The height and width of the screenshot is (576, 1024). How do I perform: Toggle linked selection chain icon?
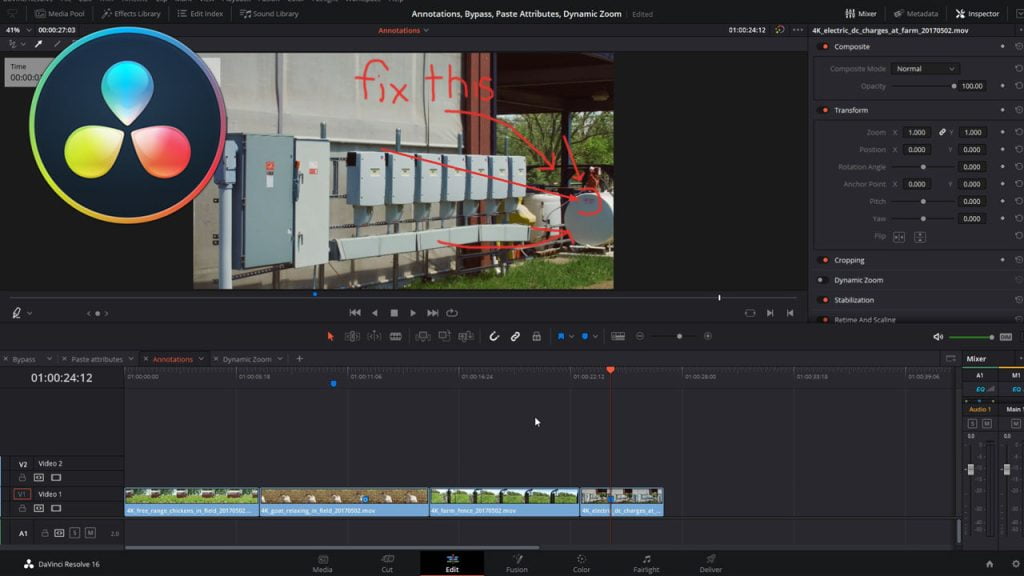[x=514, y=336]
